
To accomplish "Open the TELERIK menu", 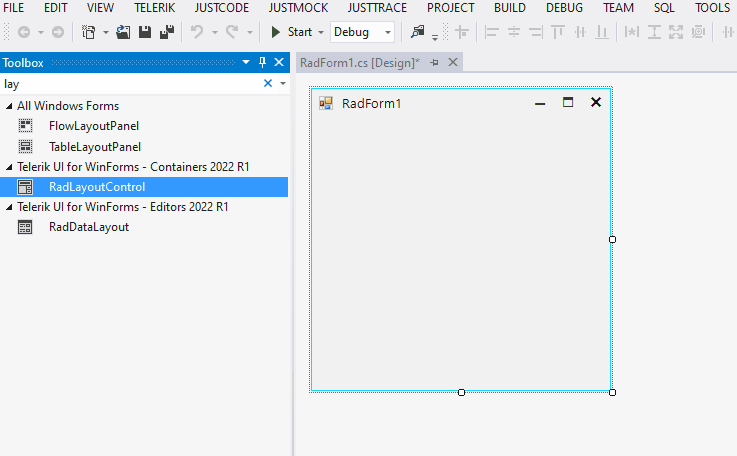I will pyautogui.click(x=154, y=7).
